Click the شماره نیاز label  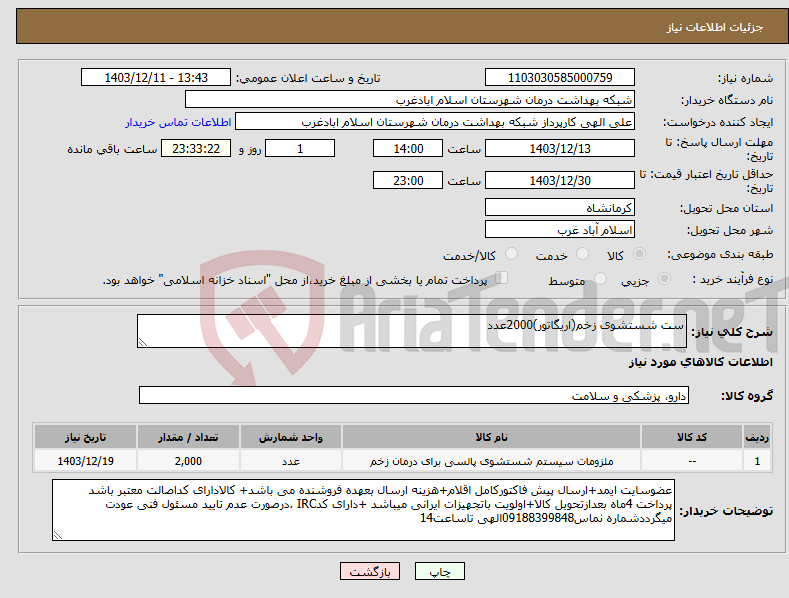745,79
